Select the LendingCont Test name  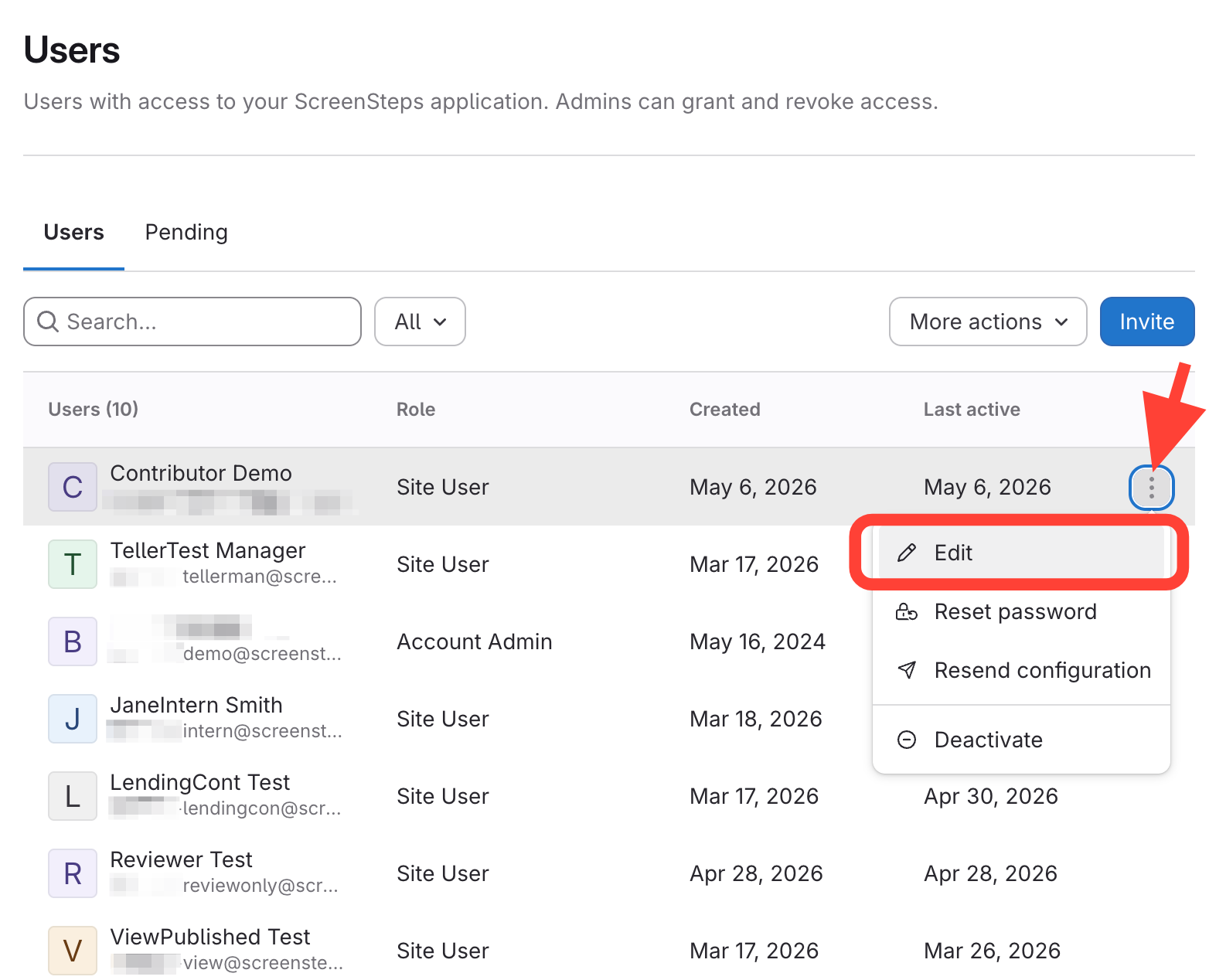pos(200,782)
